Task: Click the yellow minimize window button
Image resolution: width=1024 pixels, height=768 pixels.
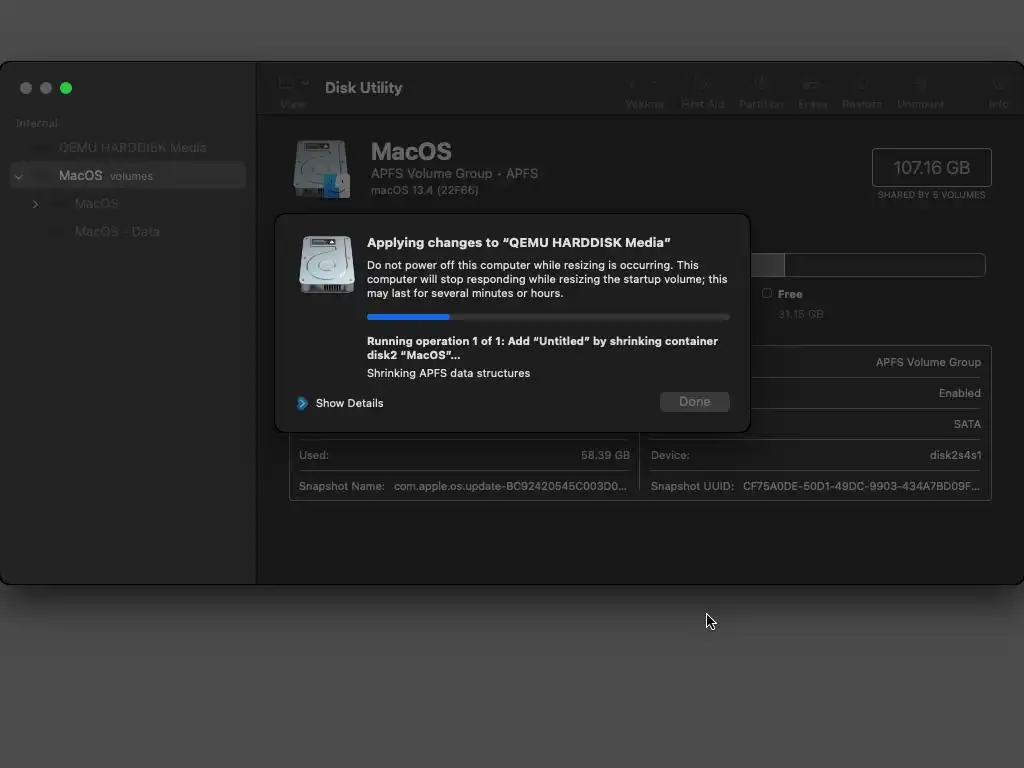Action: [46, 88]
